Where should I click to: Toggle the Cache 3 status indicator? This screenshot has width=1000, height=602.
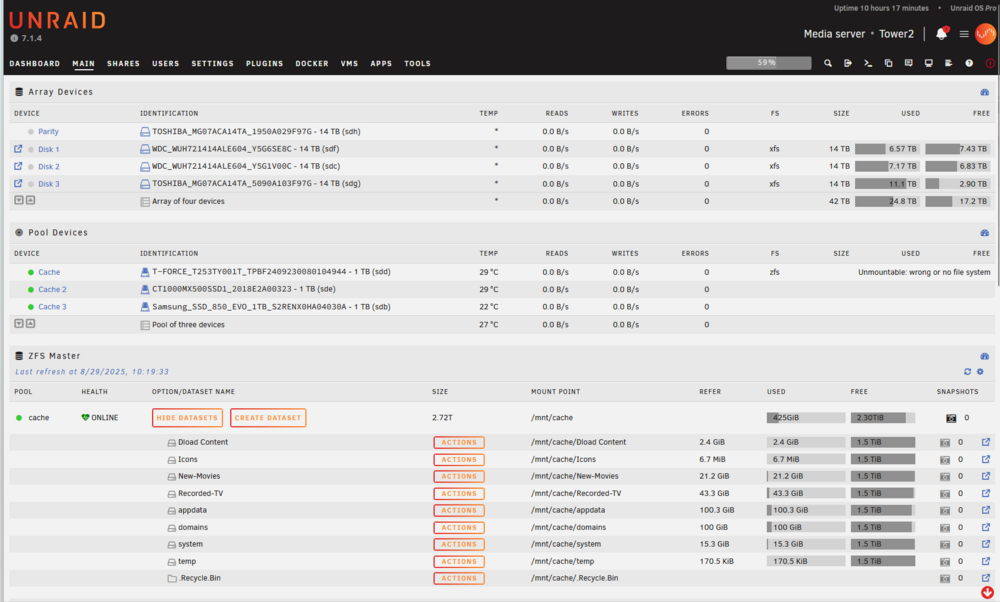31,307
